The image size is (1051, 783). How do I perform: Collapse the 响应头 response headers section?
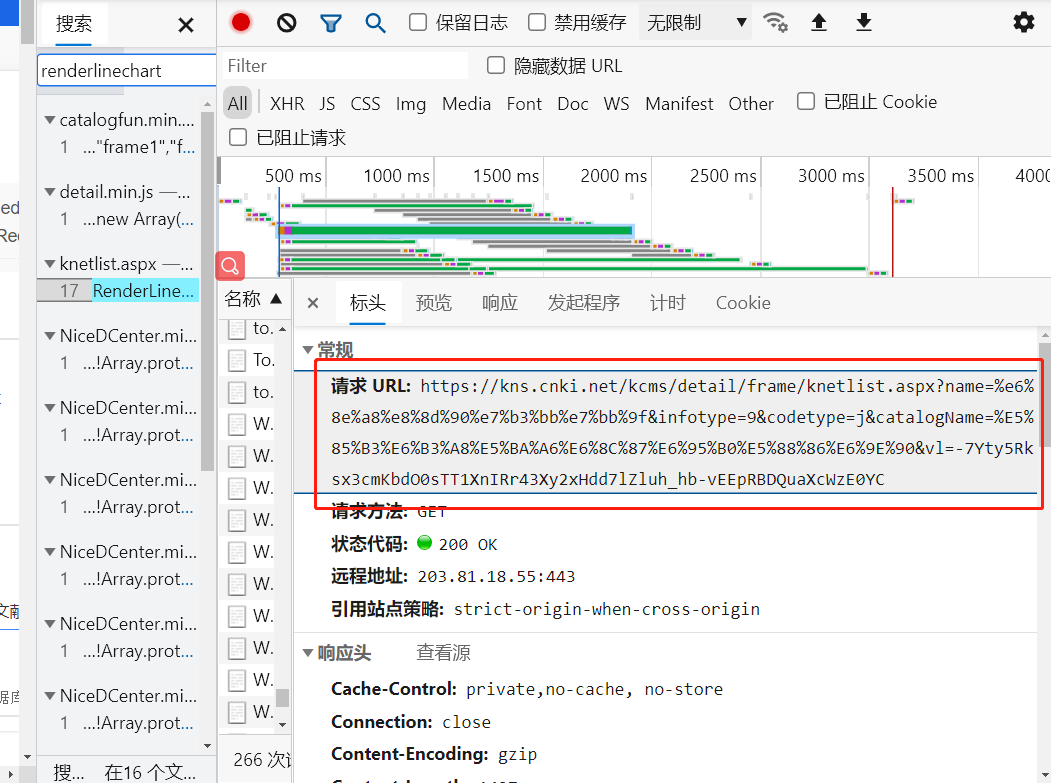(x=308, y=652)
